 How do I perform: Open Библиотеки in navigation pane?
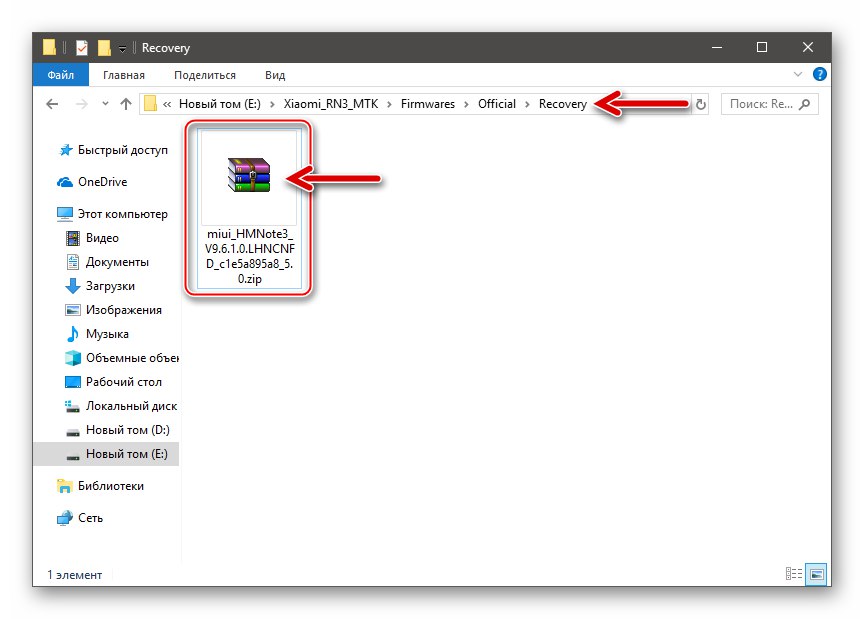pyautogui.click(x=111, y=486)
